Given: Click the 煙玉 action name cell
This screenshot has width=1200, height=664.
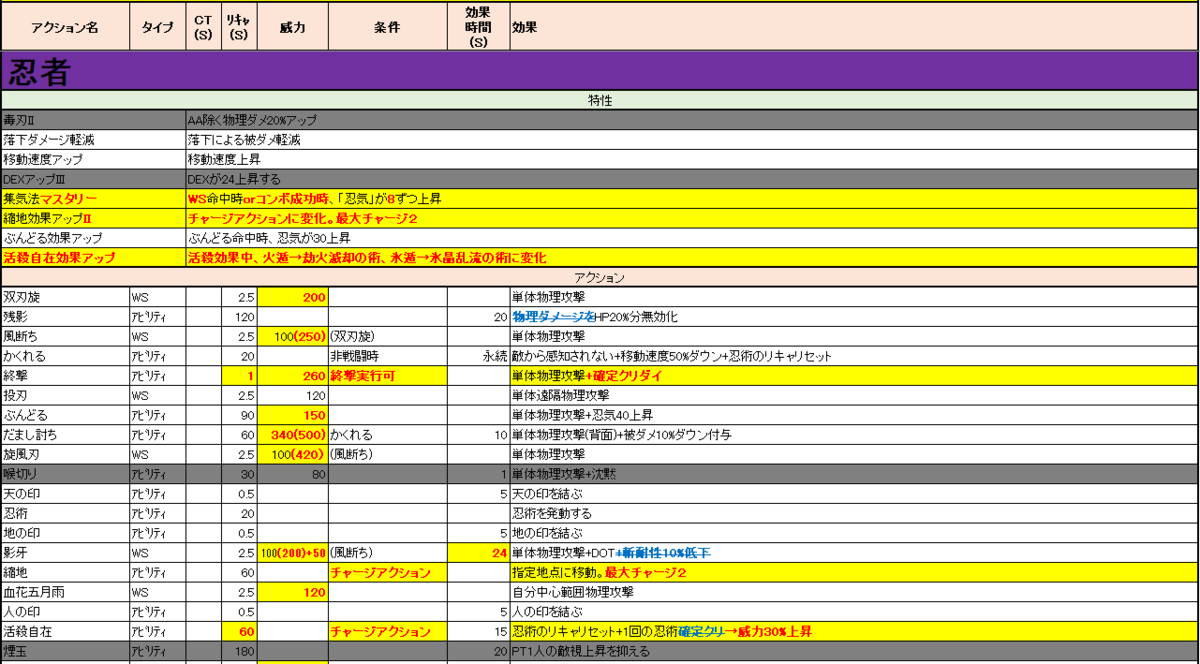Looking at the screenshot, I should [x=65, y=651].
